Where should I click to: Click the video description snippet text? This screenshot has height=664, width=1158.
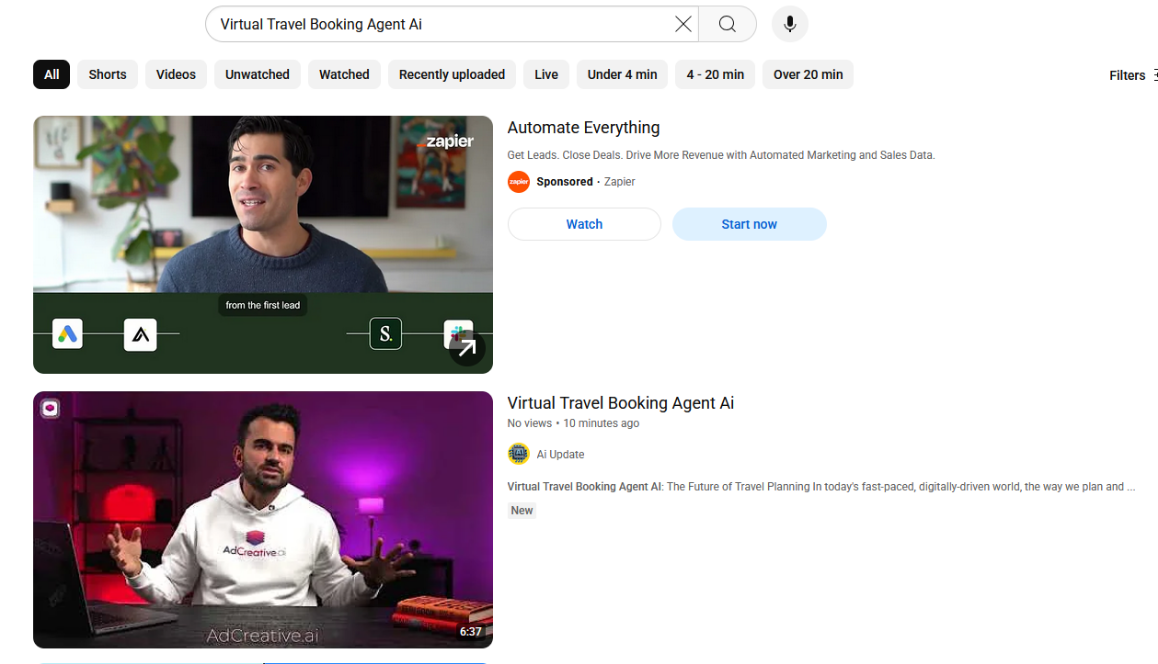[x=821, y=487]
